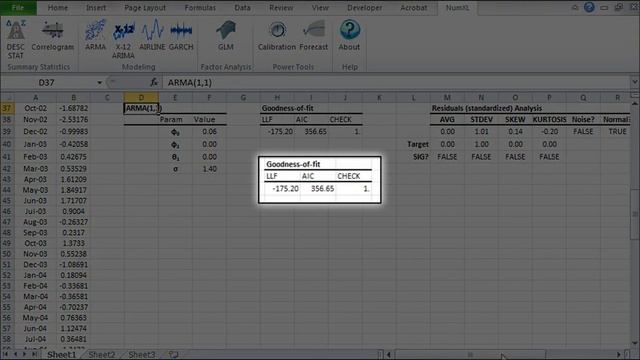Image resolution: width=640 pixels, height=360 pixels.
Task: Open the Developer ribbon tab
Action: [365, 7]
